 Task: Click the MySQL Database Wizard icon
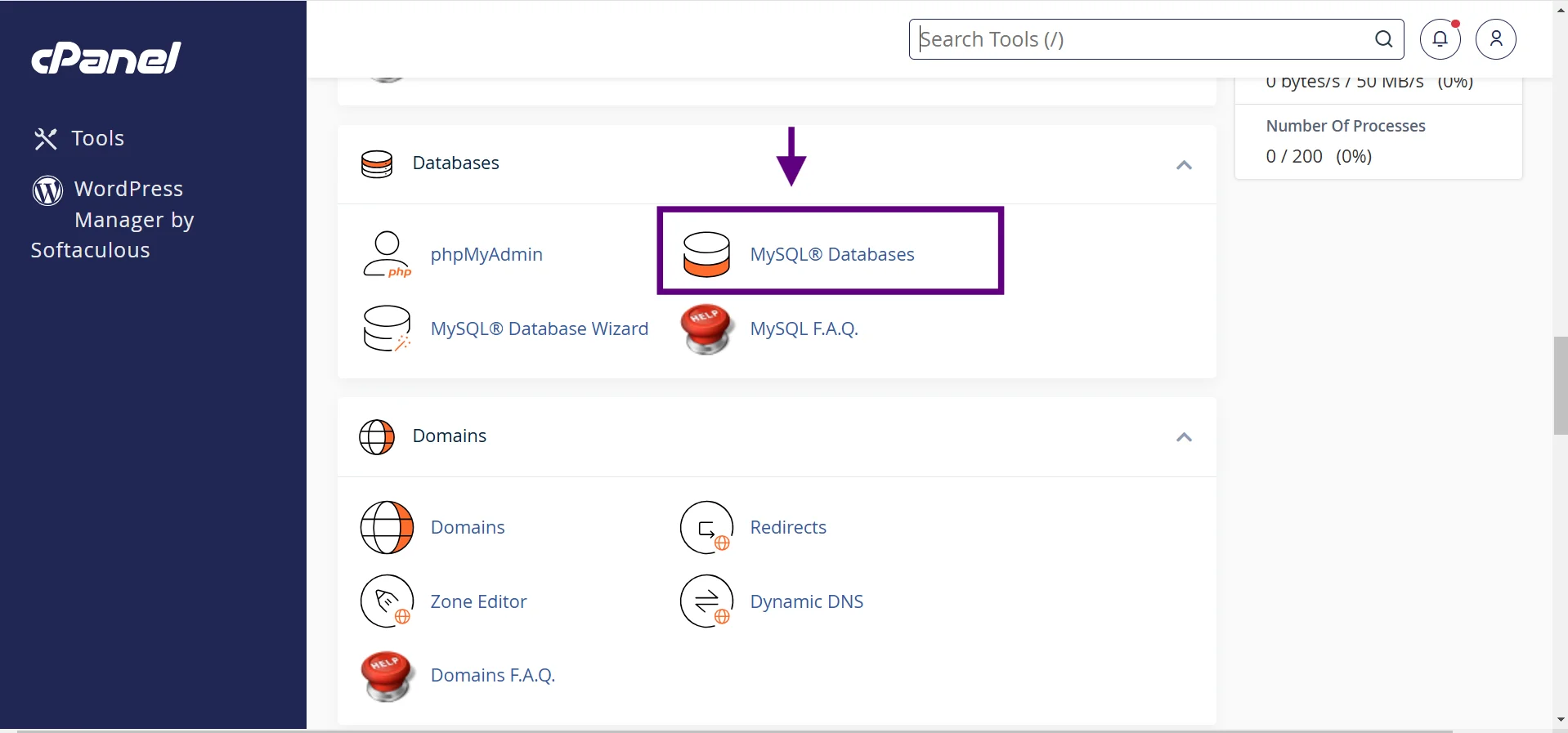[387, 329]
